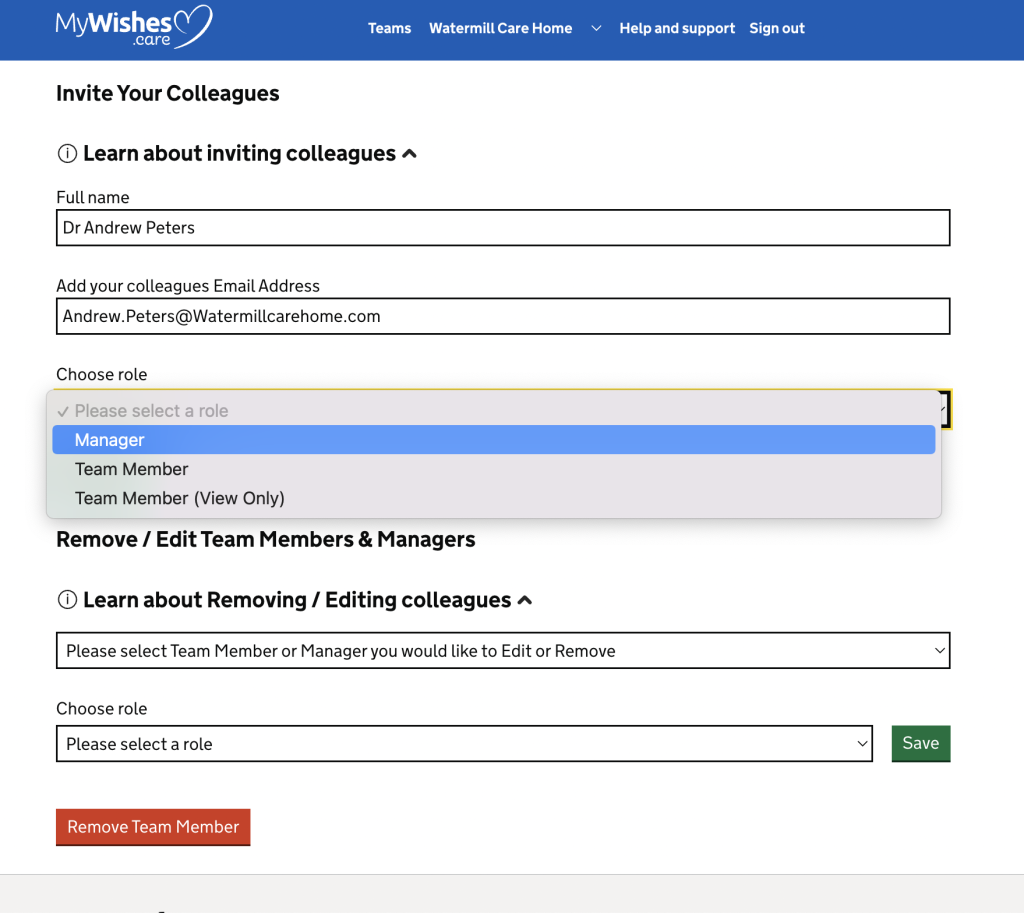The height and width of the screenshot is (913, 1024).
Task: Open the Watermill Care Home dropdown arrow
Action: pos(596,29)
